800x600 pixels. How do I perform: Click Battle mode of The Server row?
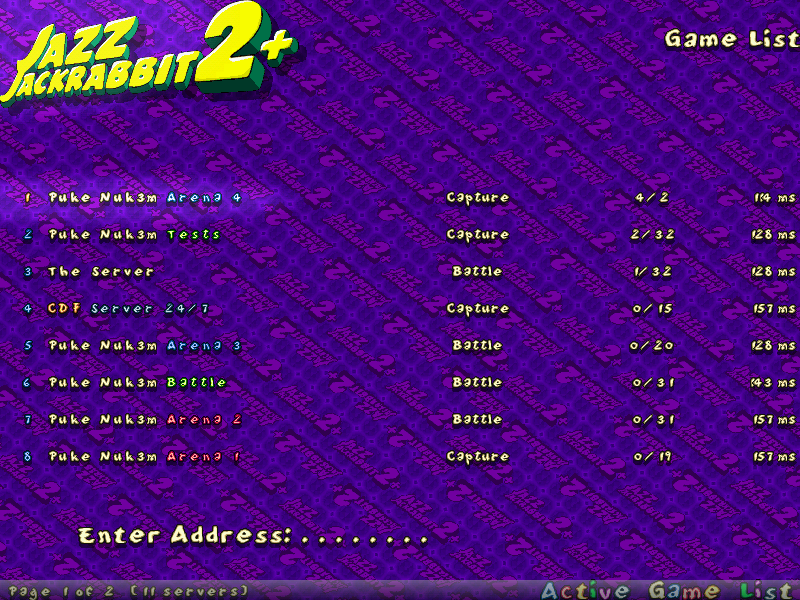pyautogui.click(x=478, y=271)
